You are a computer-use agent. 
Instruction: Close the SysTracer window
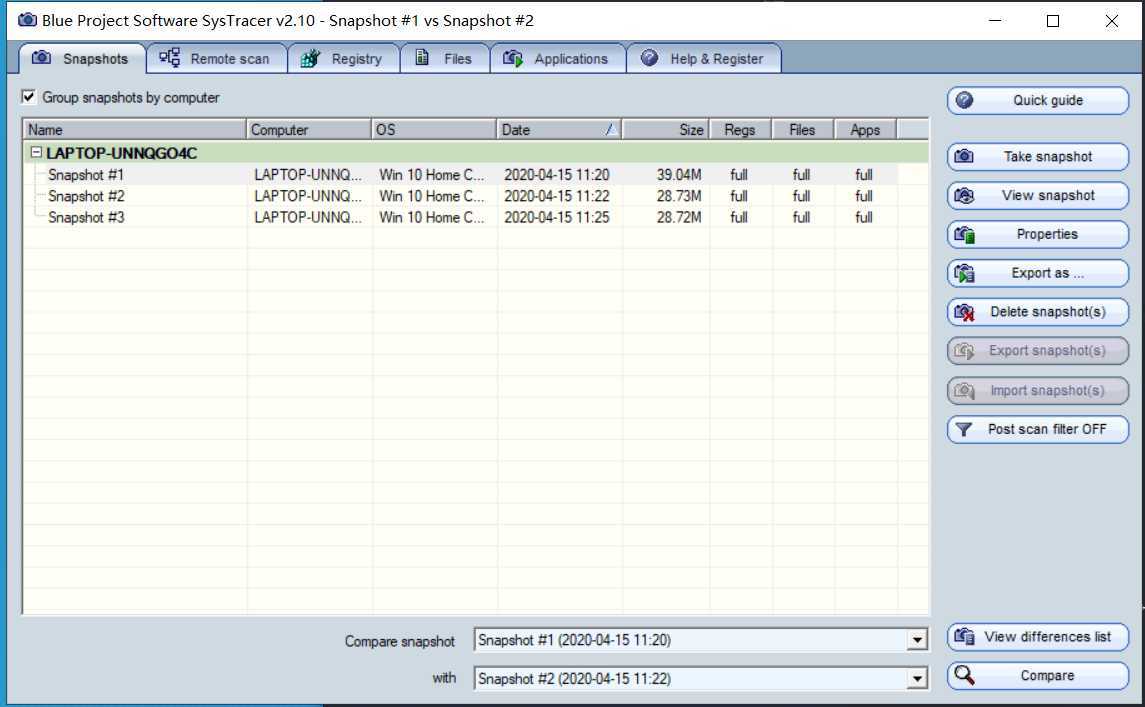(x=1111, y=20)
